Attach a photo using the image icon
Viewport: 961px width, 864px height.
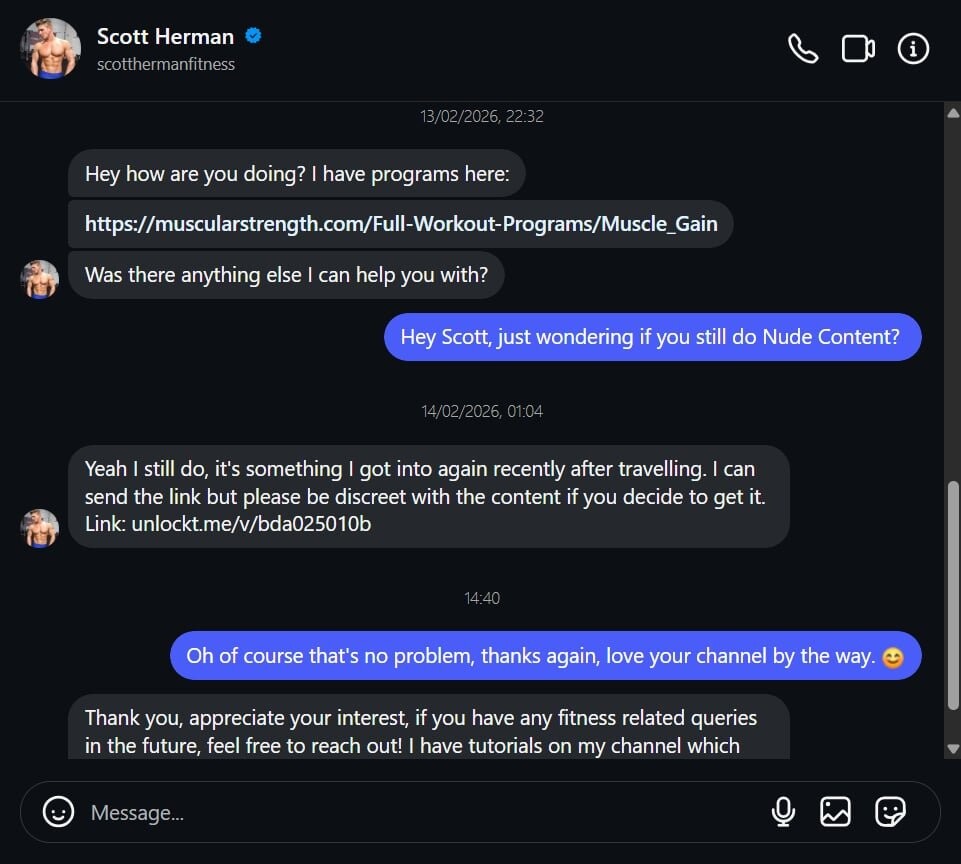pos(835,811)
